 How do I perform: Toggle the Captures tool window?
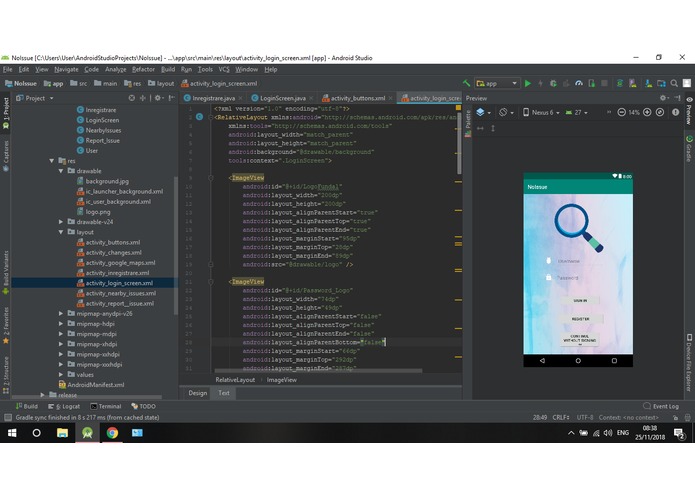point(6,156)
